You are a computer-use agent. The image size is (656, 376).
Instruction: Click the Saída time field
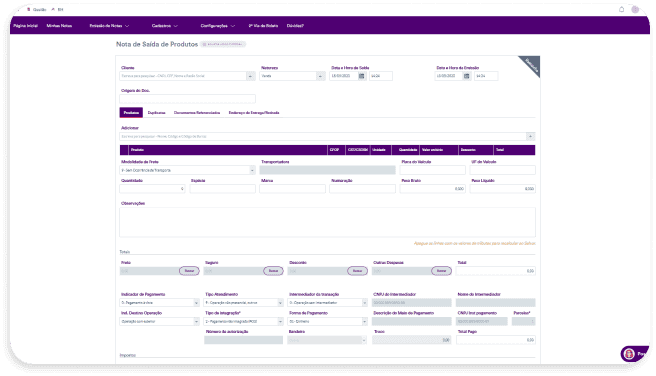pos(381,76)
